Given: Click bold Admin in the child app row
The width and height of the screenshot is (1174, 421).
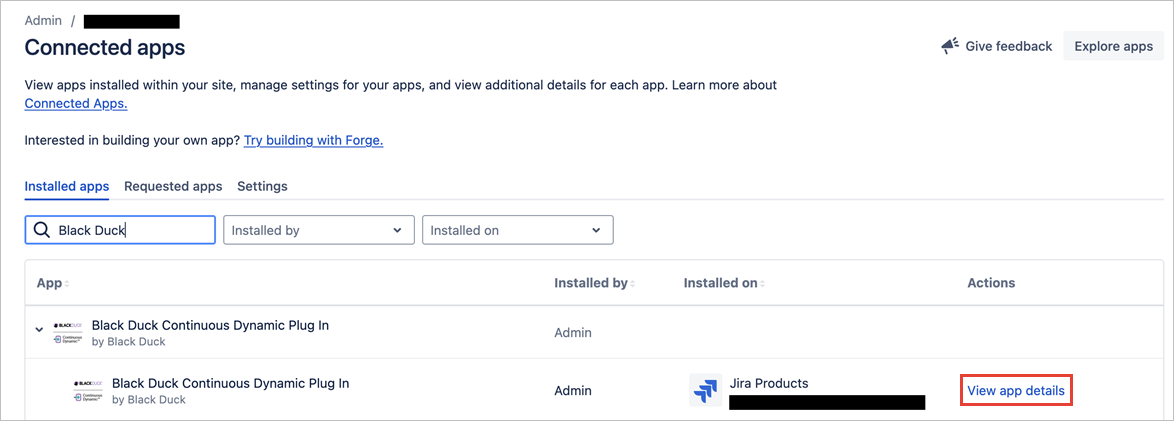Looking at the screenshot, I should [573, 390].
